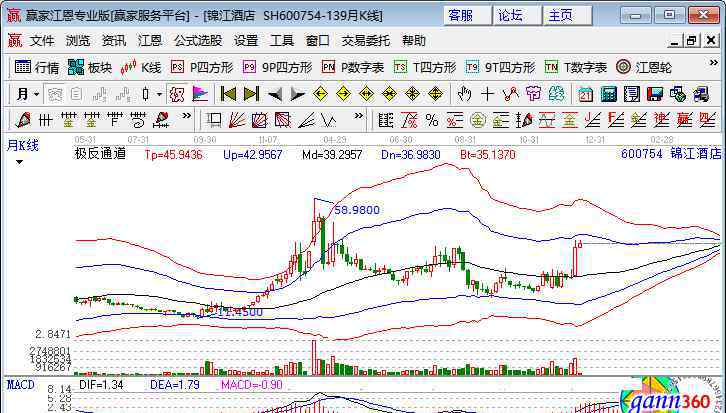Click the pink flag marker icon
The height and width of the screenshot is (413, 726).
point(200,94)
